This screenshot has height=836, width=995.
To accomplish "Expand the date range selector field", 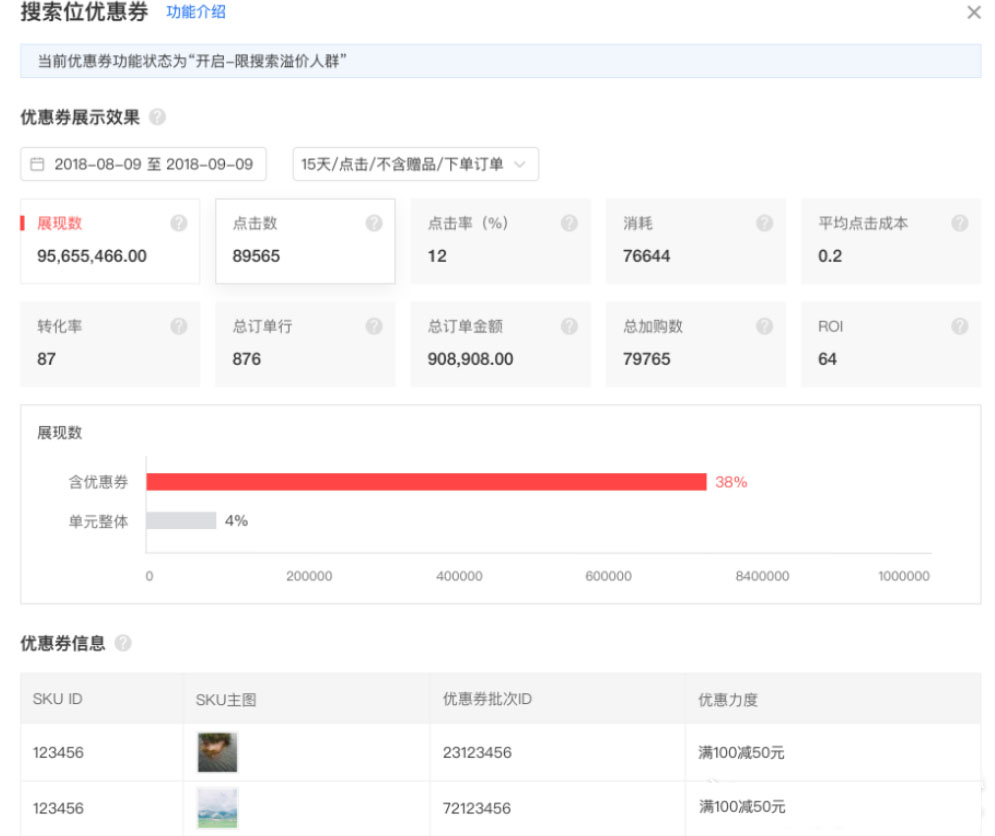I will [143, 164].
